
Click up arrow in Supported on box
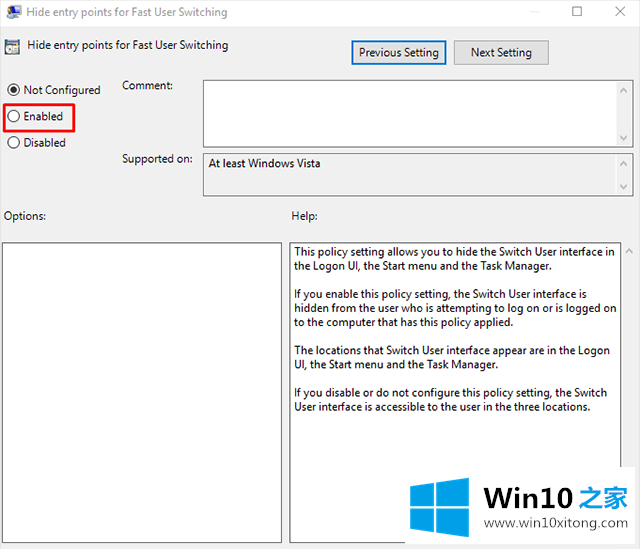pos(623,164)
